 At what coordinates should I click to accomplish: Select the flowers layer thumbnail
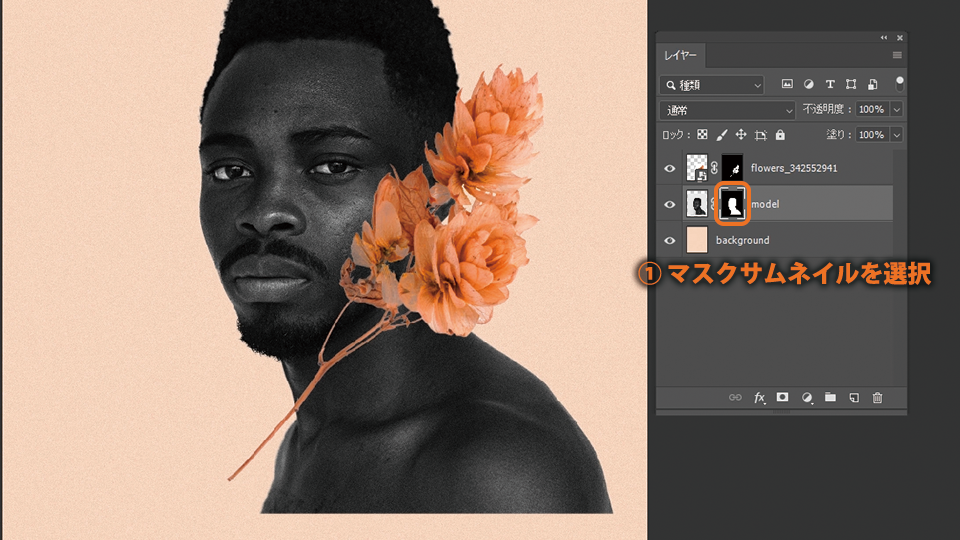[697, 168]
